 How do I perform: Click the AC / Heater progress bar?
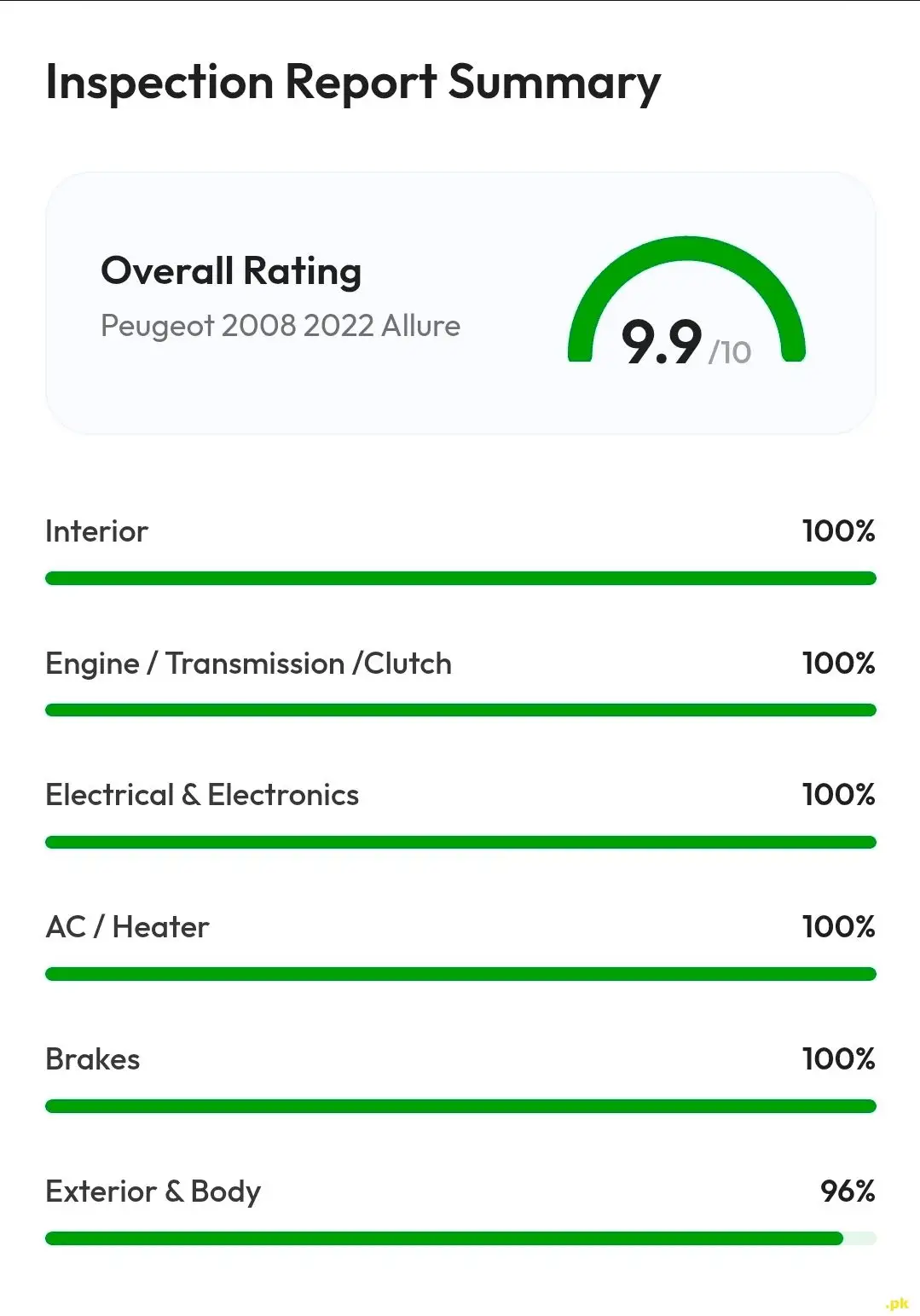tap(460, 974)
